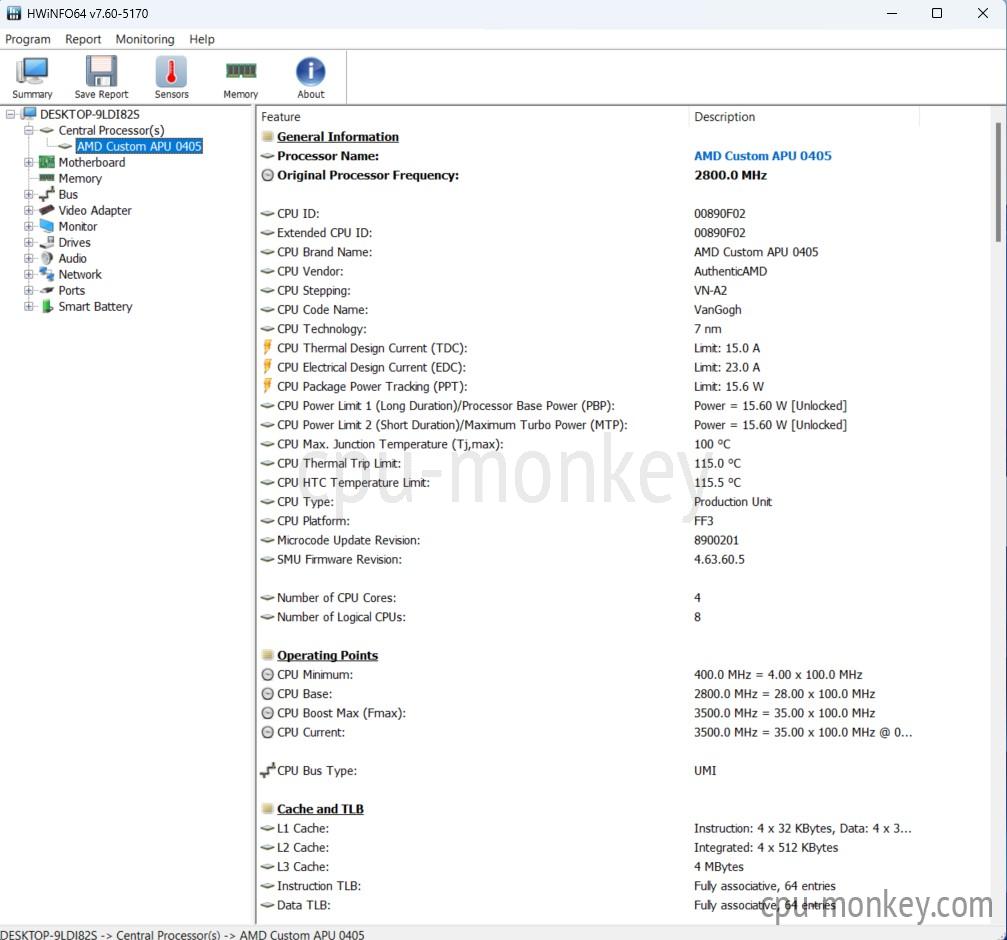Viewport: 1007px width, 940px height.
Task: Click the Network tree icon
Action: (x=47, y=274)
